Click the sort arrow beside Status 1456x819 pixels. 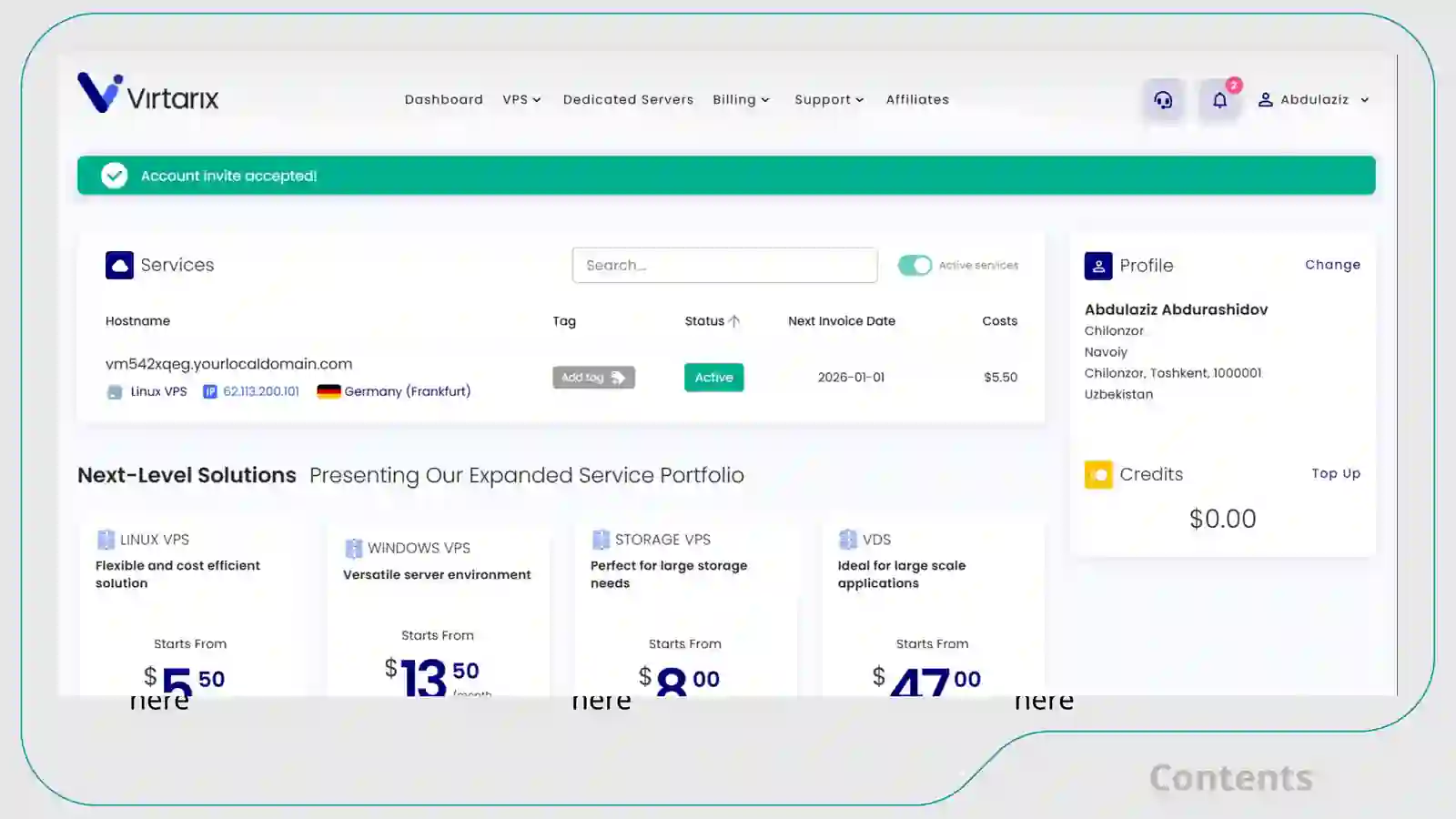point(734,321)
